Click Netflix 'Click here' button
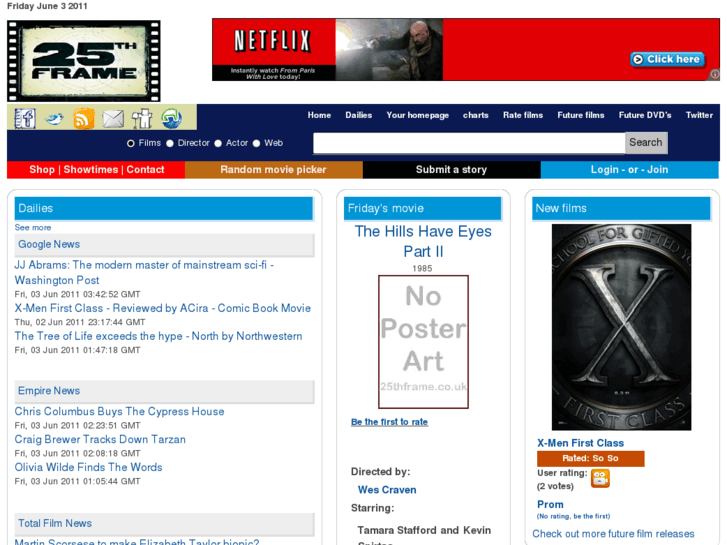 667,59
